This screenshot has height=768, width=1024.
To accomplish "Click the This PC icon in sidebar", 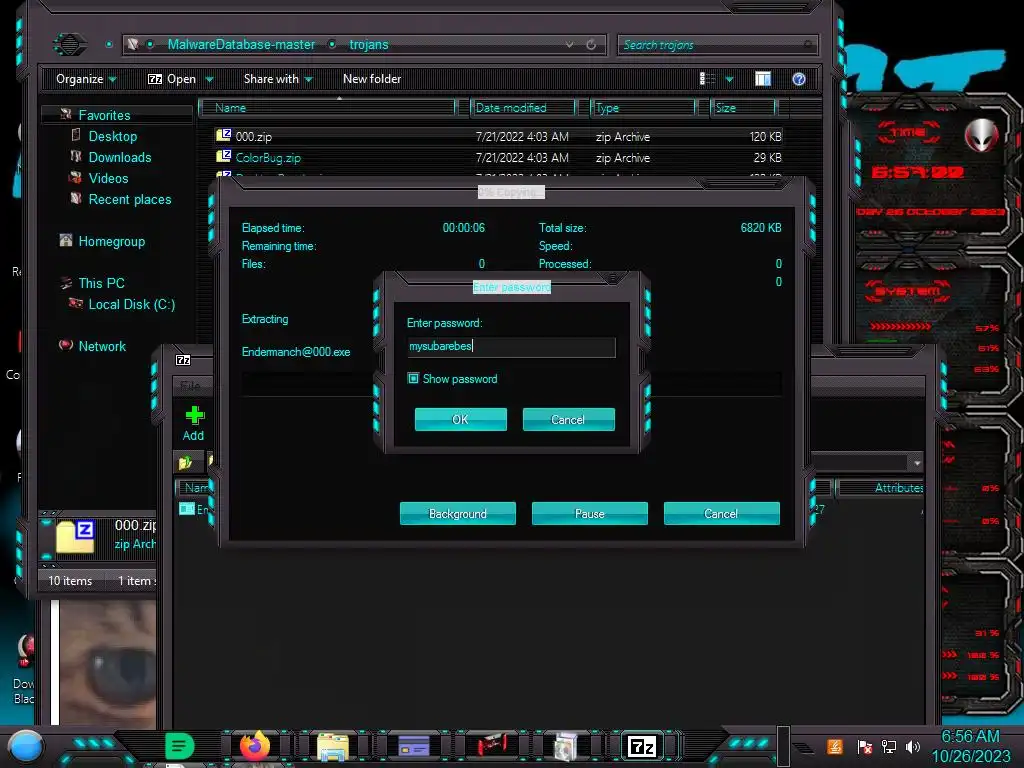I will [66, 283].
